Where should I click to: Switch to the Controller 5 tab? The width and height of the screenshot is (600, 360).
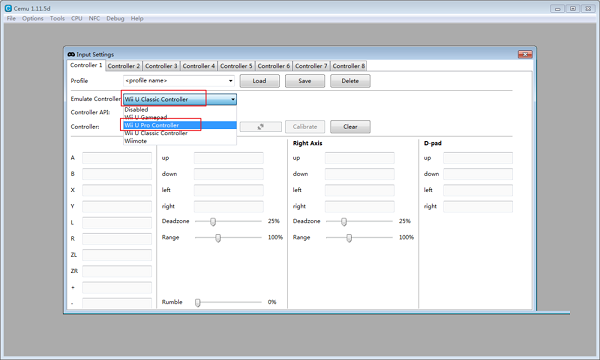tap(236, 66)
